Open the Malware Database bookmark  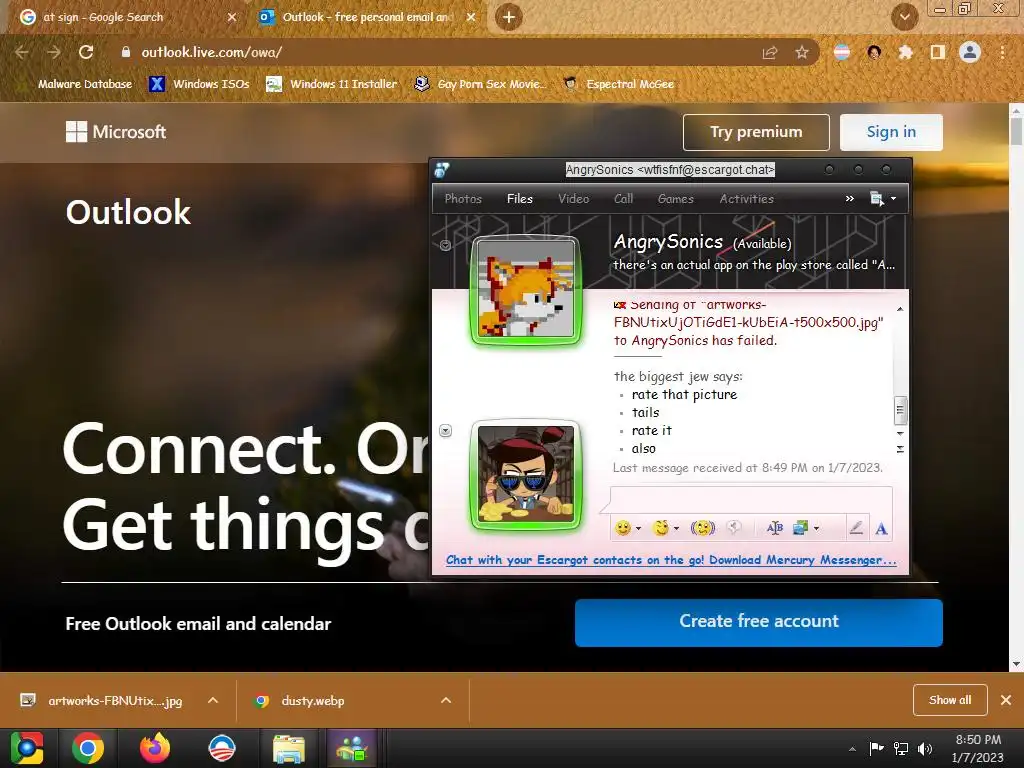pos(85,84)
